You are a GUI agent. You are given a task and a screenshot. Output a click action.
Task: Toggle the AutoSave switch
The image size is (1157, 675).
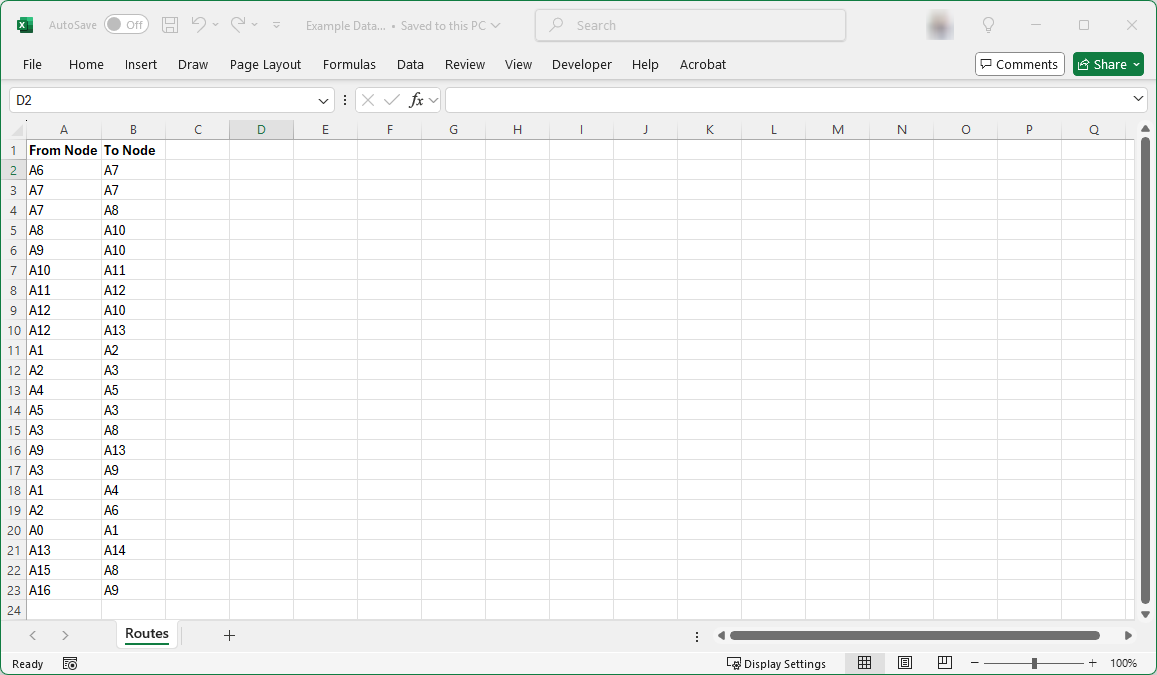126,25
